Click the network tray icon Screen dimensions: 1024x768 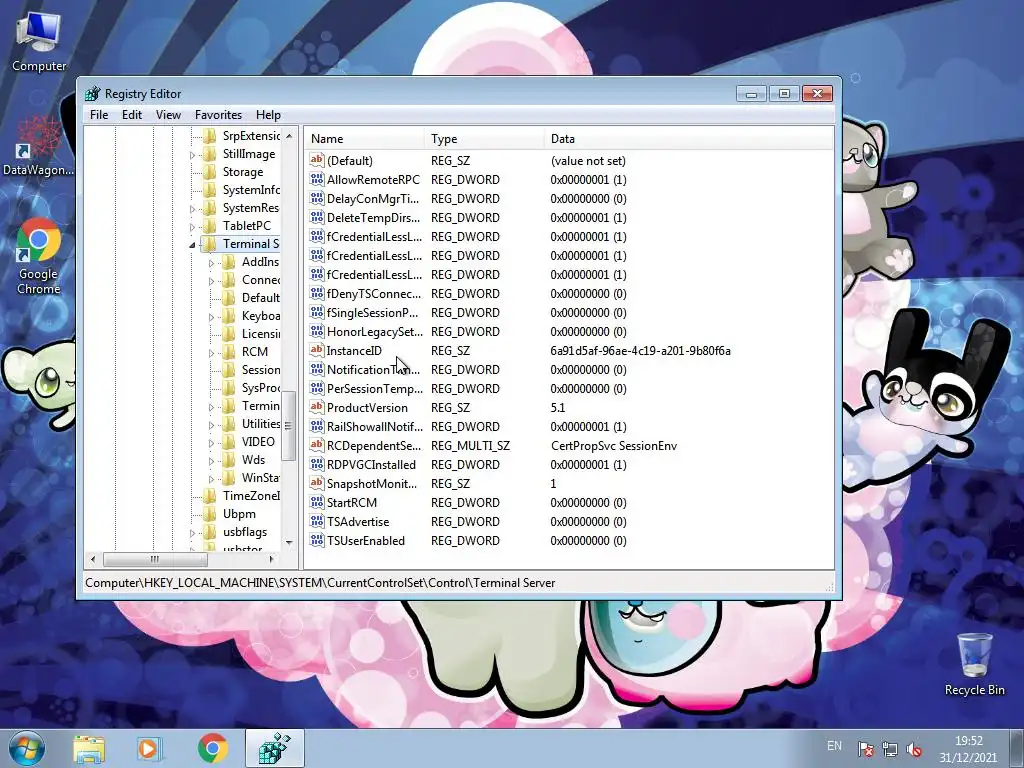tap(889, 749)
